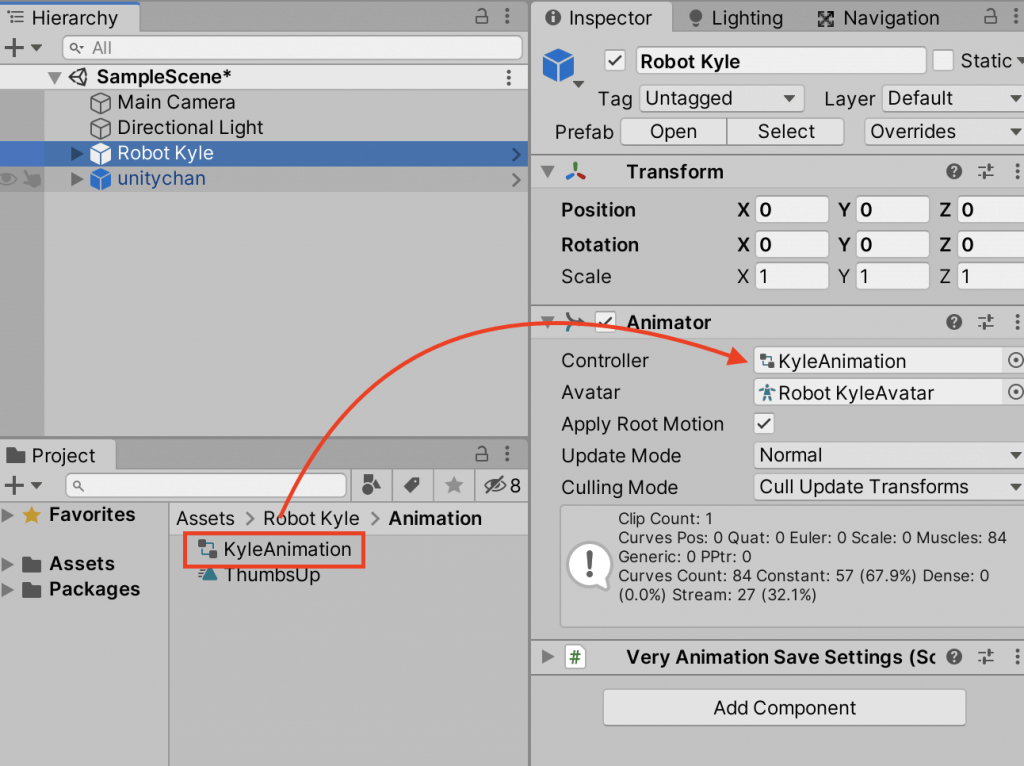Search by label tag icon
Image resolution: width=1024 pixels, height=766 pixels.
click(412, 485)
